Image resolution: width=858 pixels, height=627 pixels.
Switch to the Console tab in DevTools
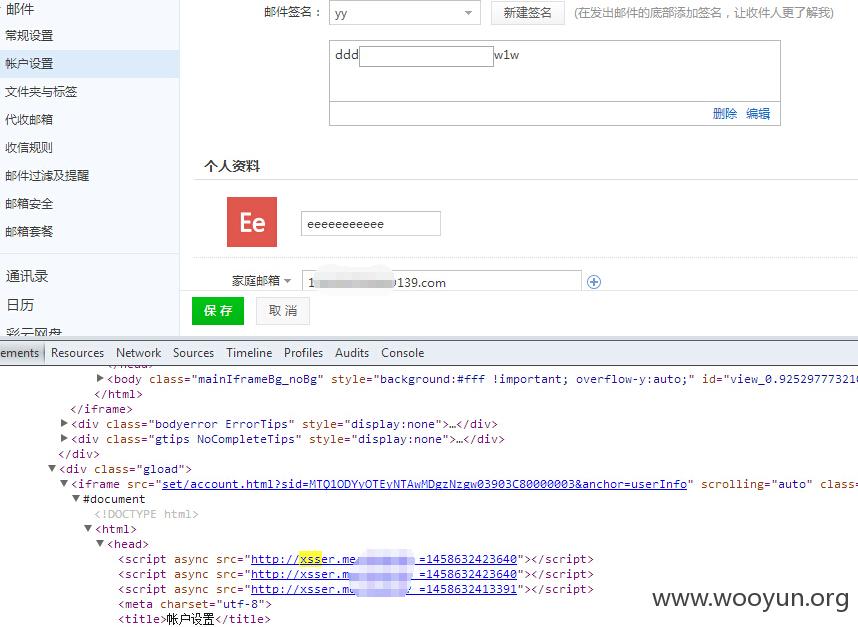coord(403,353)
